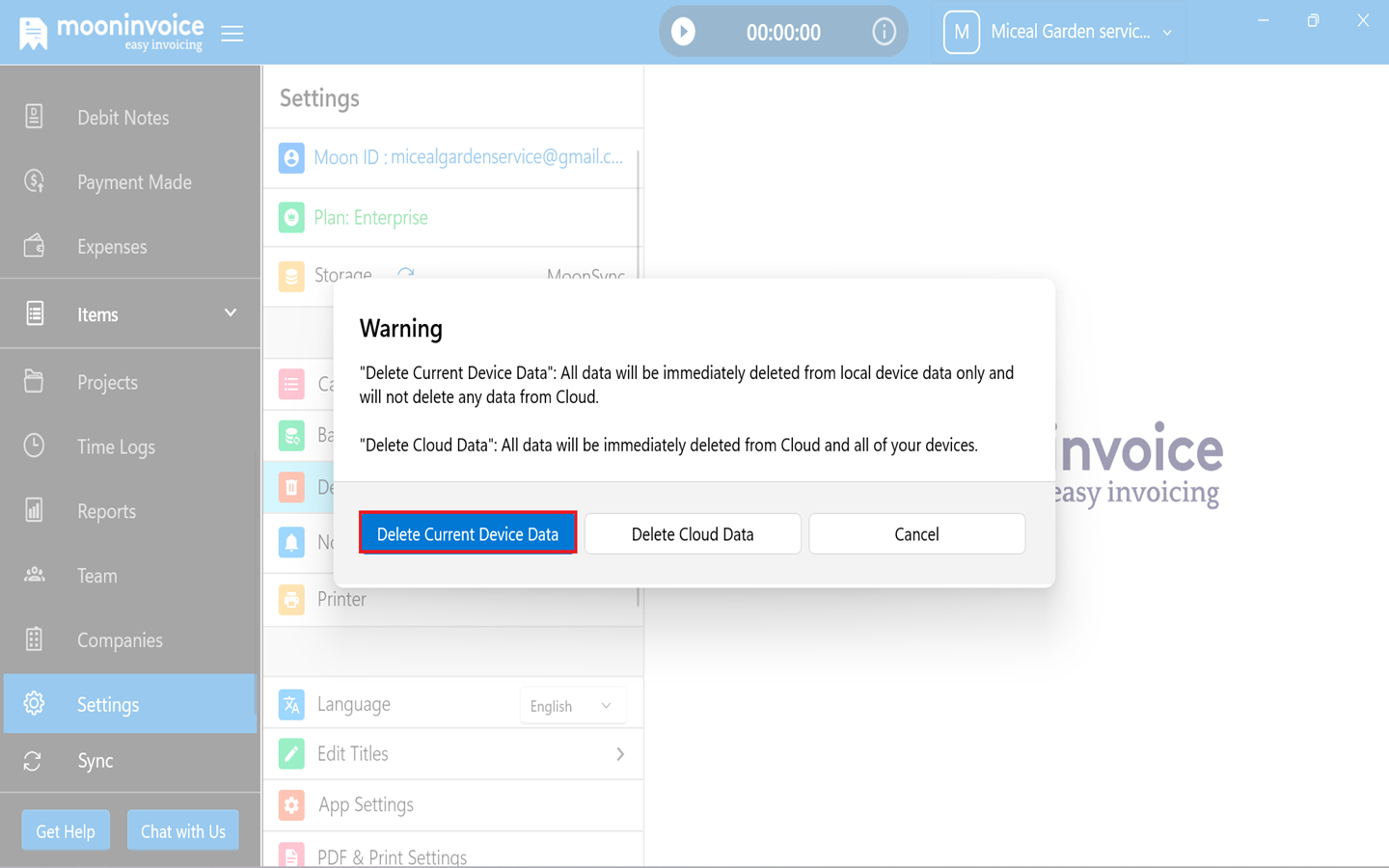Cancel the deletion warning dialog
The width and height of the screenshot is (1389, 868).
(915, 533)
